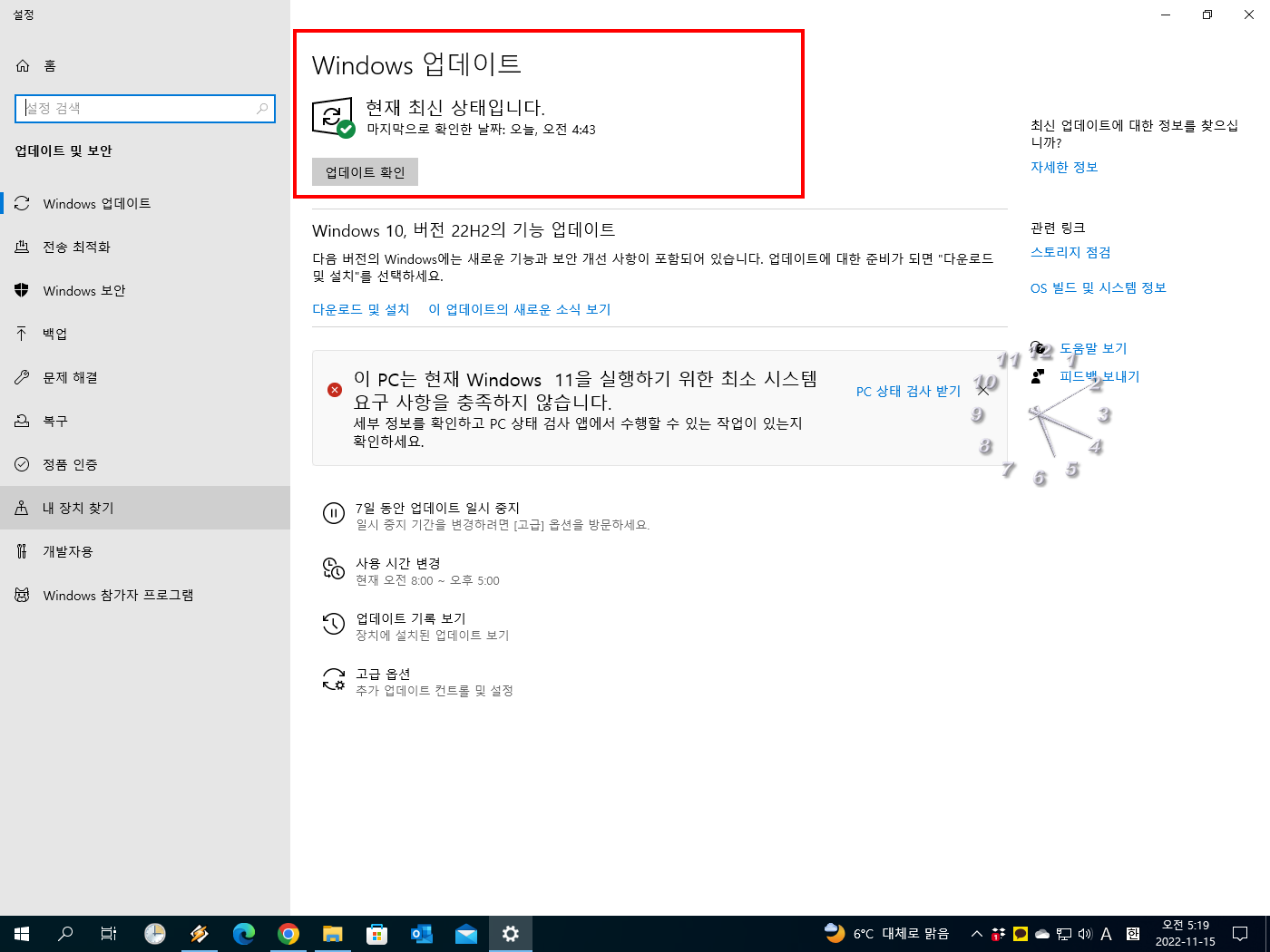Click 자세한 정보 link
Screen dimensions: 1270x952
(x=1064, y=167)
